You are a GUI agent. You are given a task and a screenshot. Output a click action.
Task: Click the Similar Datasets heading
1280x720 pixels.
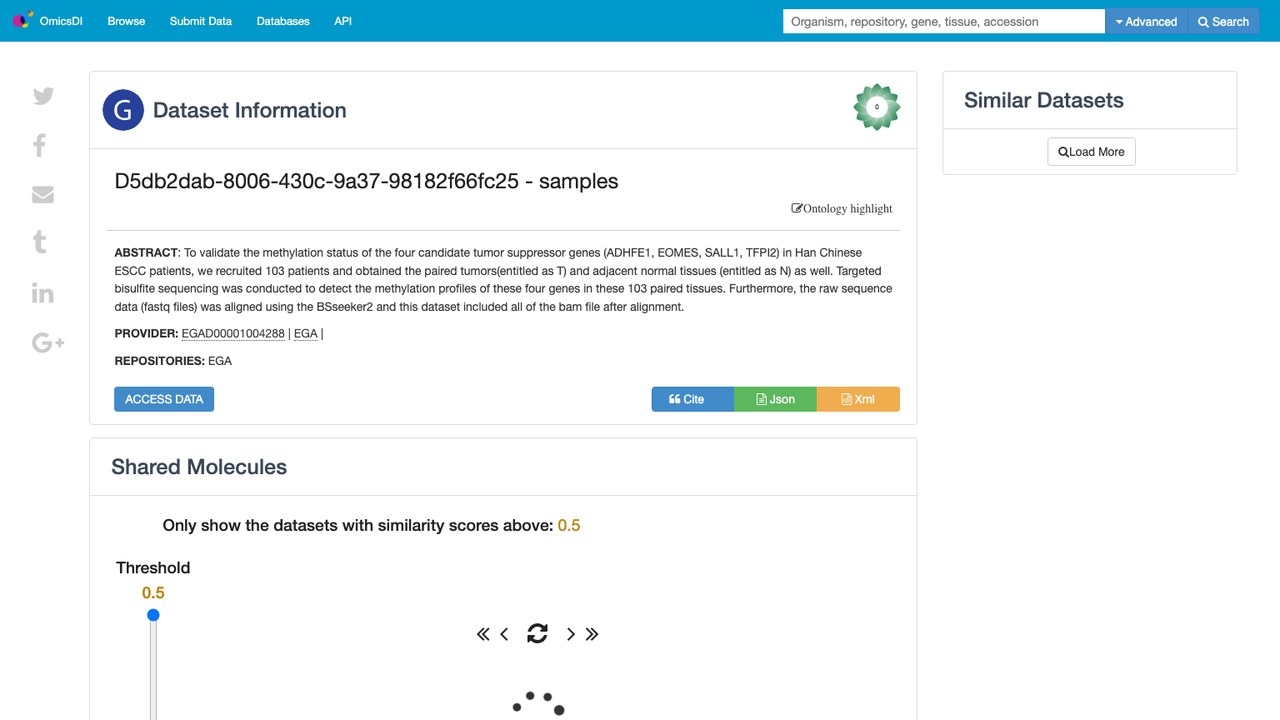coord(1043,100)
